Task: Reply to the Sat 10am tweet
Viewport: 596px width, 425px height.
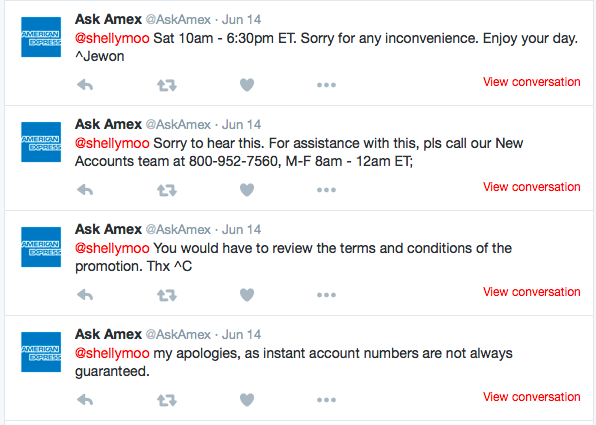Action: pyautogui.click(x=85, y=85)
